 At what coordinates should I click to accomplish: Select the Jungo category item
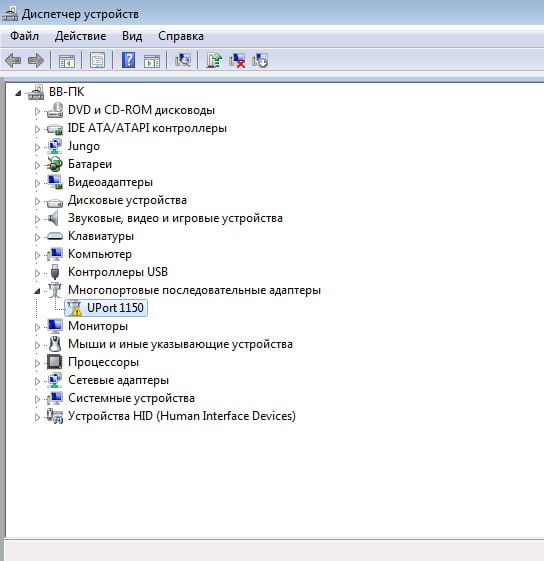coord(84,146)
